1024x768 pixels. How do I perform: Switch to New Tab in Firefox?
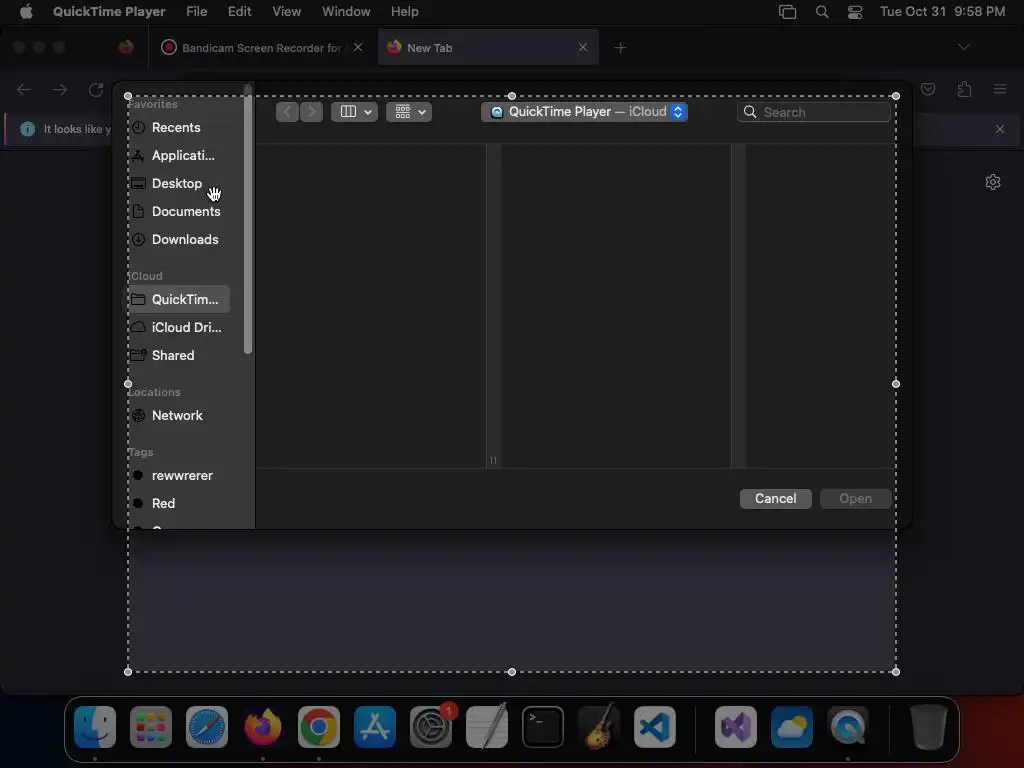pyautogui.click(x=488, y=48)
